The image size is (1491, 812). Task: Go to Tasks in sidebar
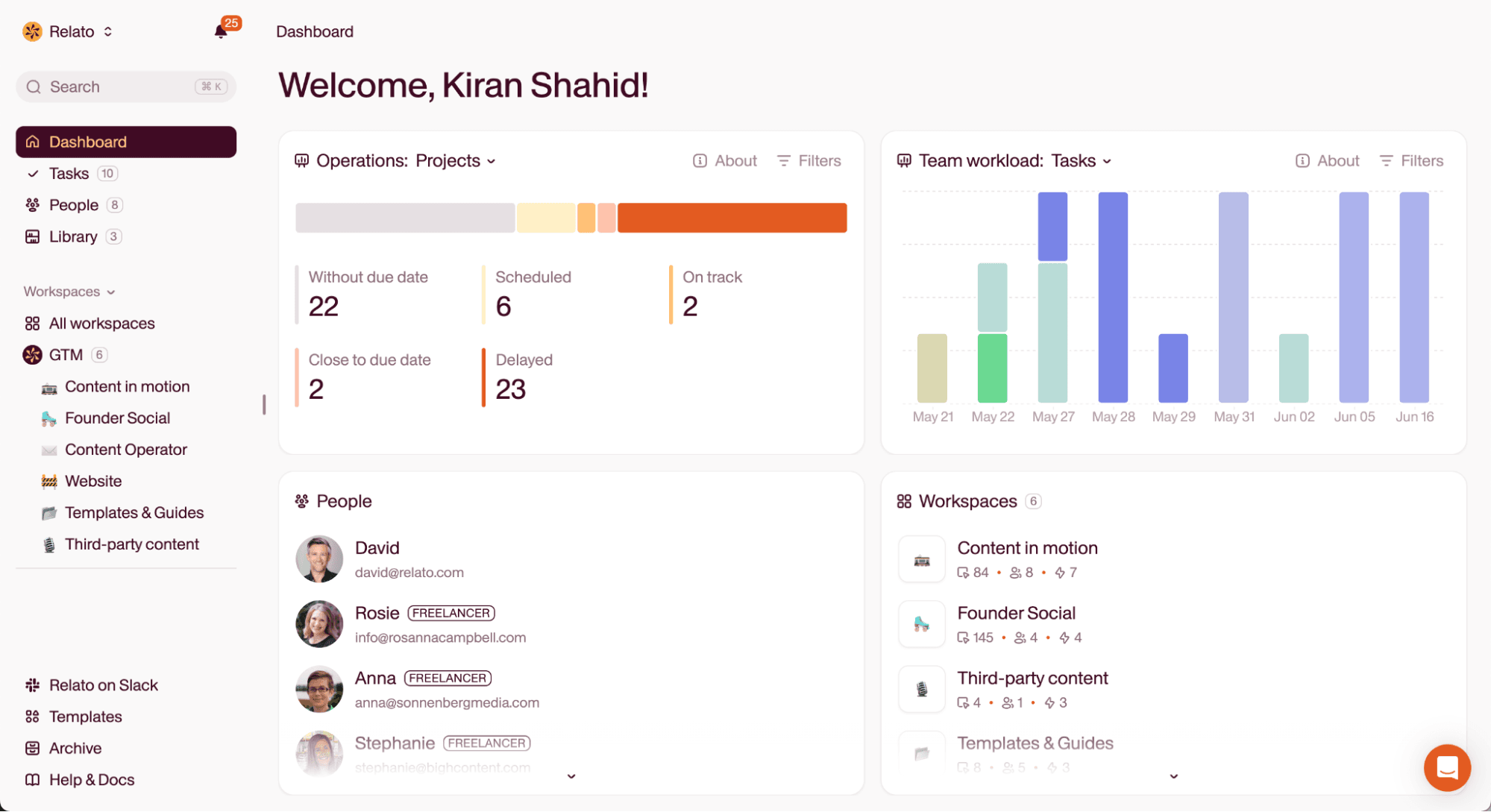point(69,174)
